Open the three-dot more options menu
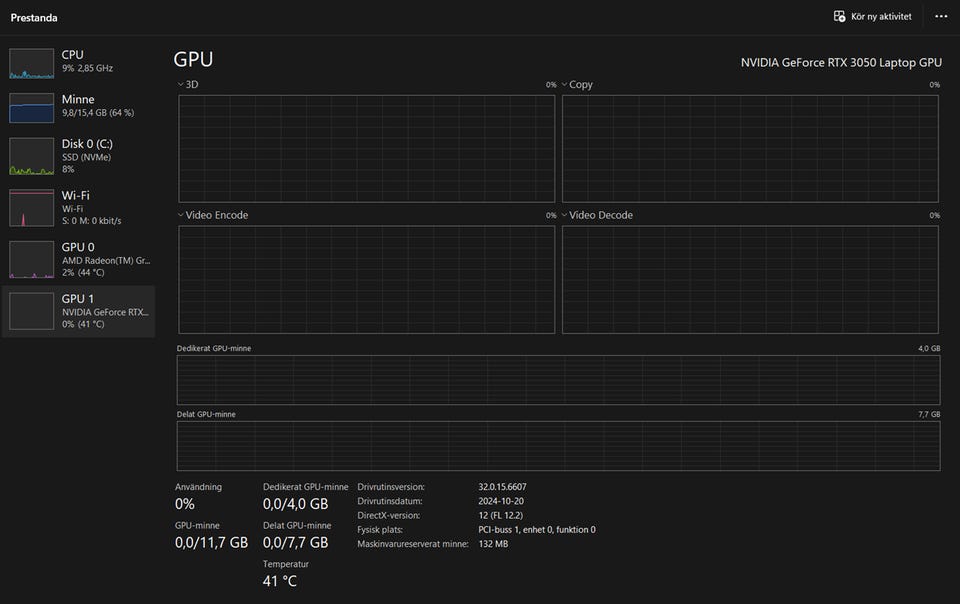 (x=940, y=17)
